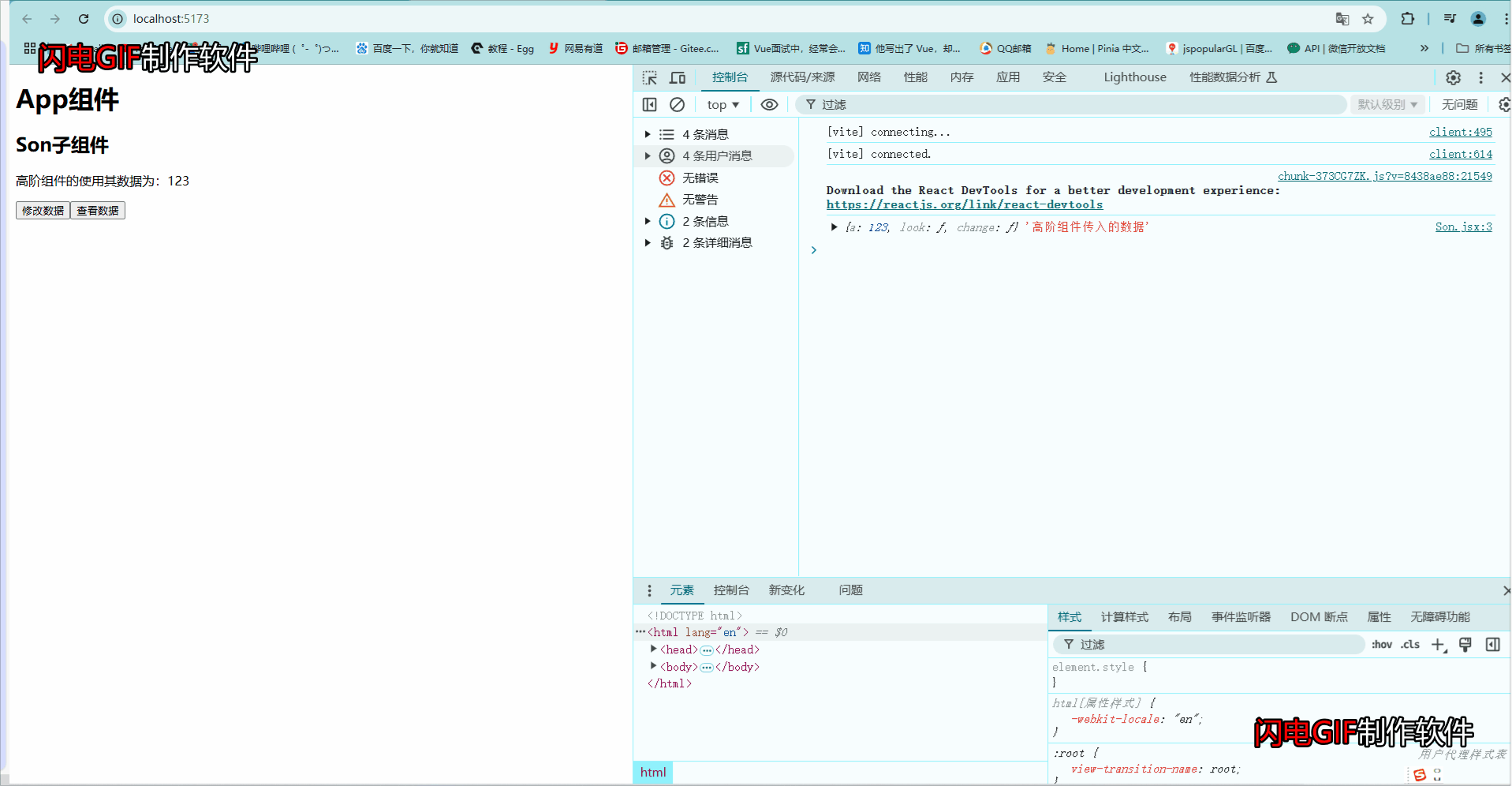Open browser extensions puzzle icon
Screen dimensions: 1512x786
(1407, 18)
